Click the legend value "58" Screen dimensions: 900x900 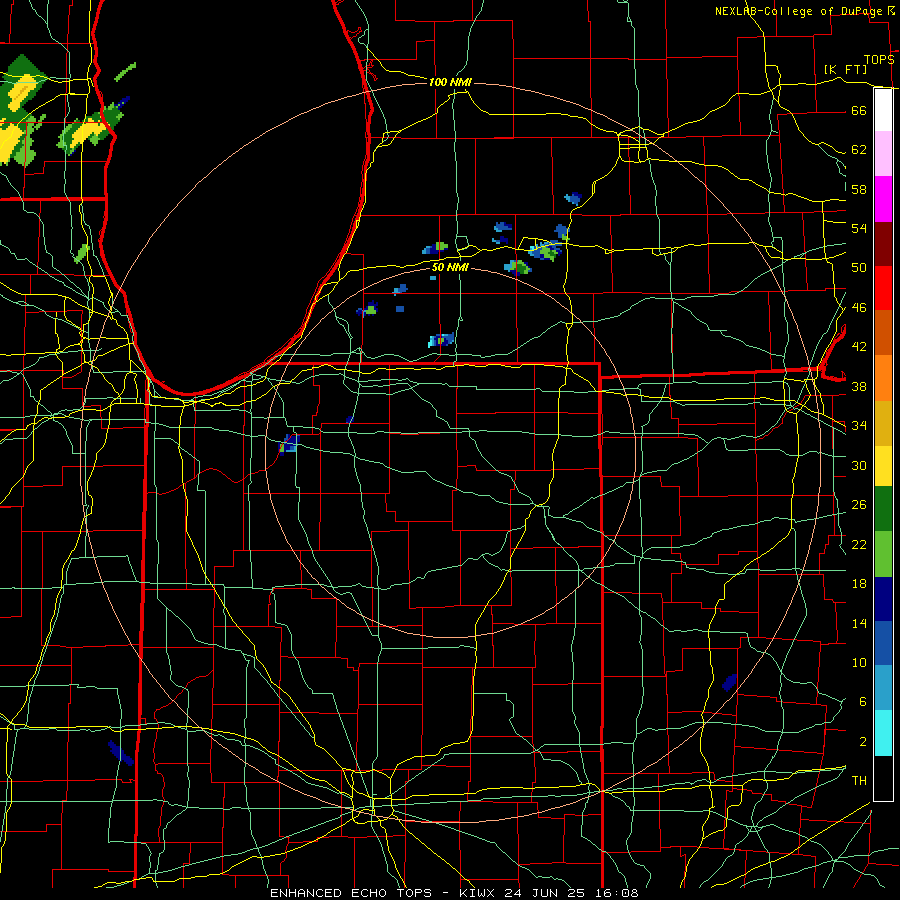click(859, 189)
